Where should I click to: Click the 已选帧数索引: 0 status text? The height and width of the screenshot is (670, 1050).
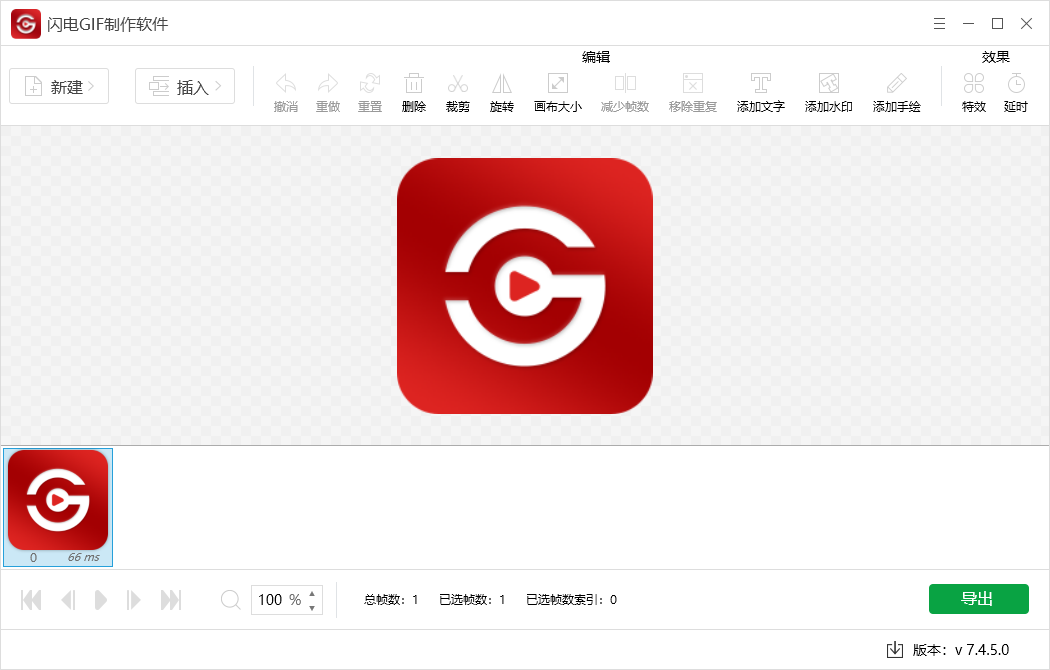[x=571, y=600]
